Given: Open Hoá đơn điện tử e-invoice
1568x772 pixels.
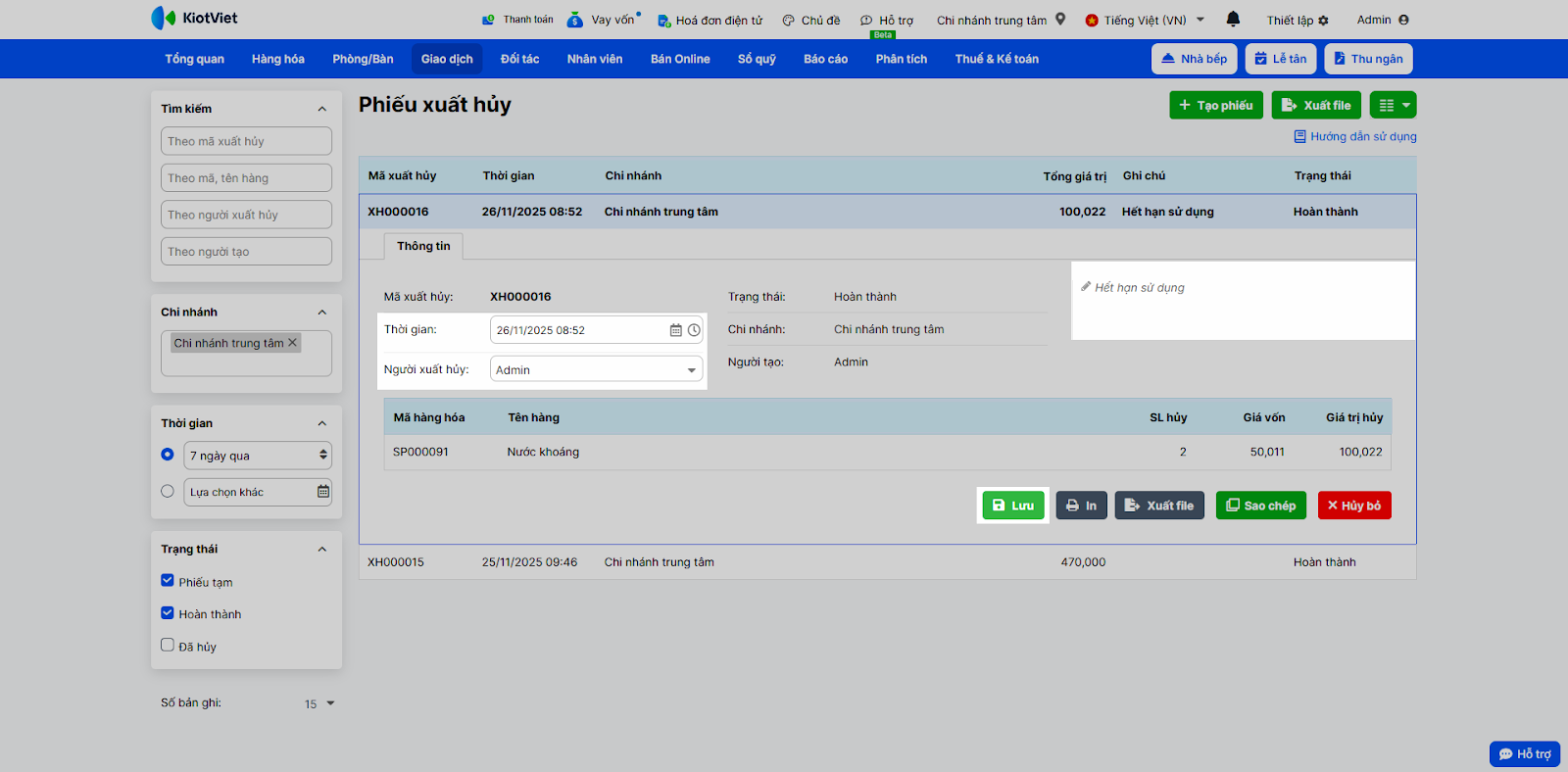Looking at the screenshot, I should tap(710, 20).
